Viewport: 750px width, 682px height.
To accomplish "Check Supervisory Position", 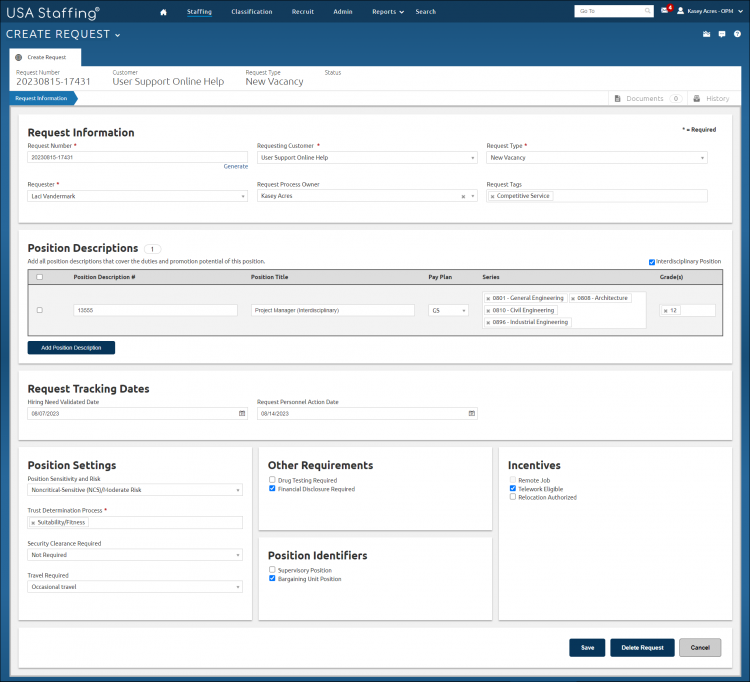I will (x=272, y=570).
